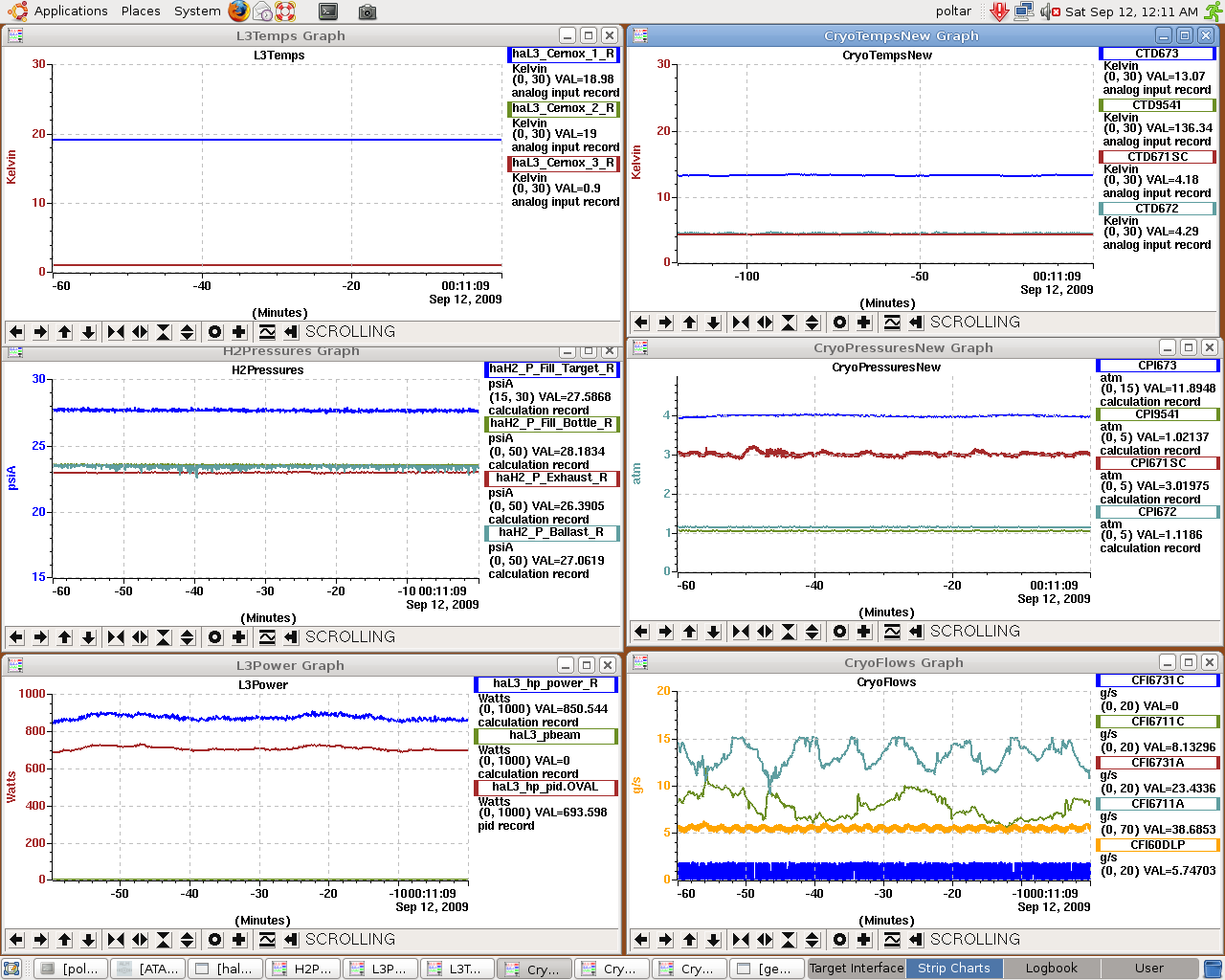Pan left in the L3Power graph

click(16, 940)
